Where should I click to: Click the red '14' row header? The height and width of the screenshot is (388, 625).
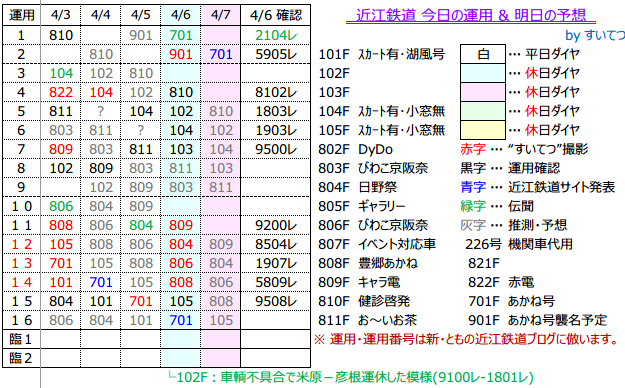tap(22, 282)
